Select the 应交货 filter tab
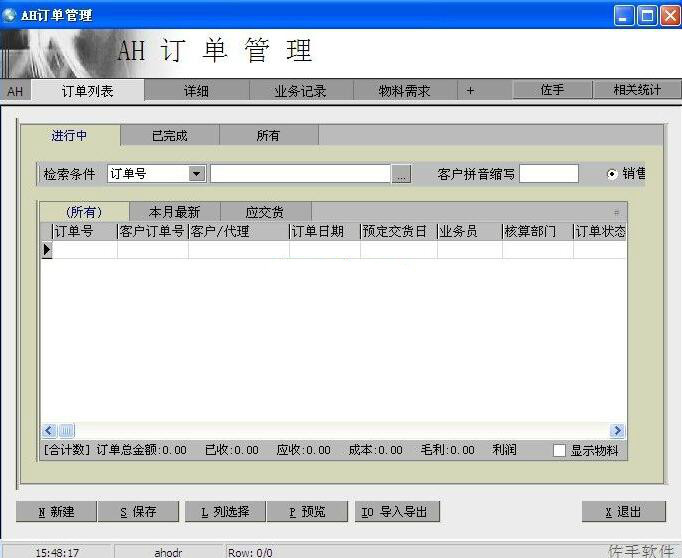Viewport: 682px width, 558px height. click(x=265, y=212)
